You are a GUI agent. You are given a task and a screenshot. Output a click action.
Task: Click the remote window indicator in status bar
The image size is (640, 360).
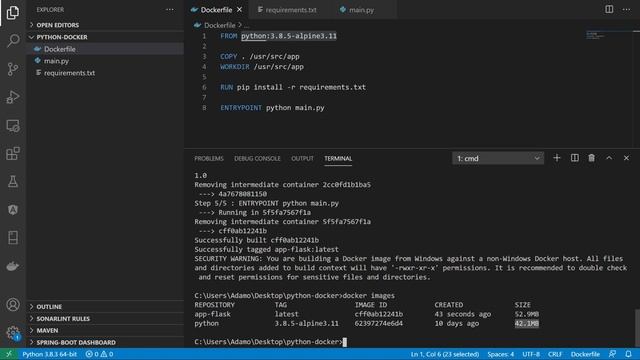9,354
